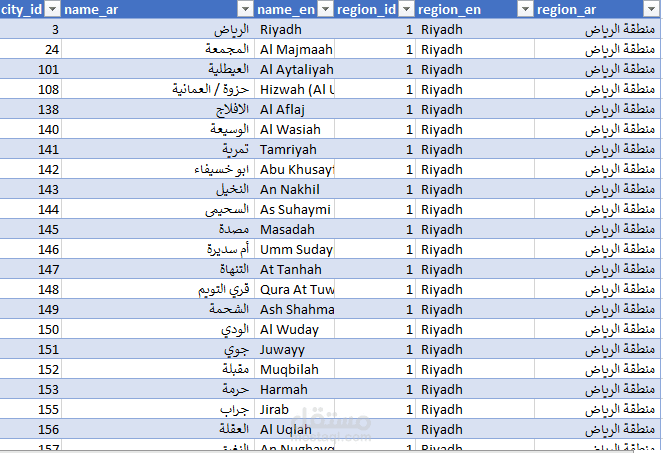Select the 'Tamriyah' name_en cell
This screenshot has width=663, height=453.
point(294,149)
